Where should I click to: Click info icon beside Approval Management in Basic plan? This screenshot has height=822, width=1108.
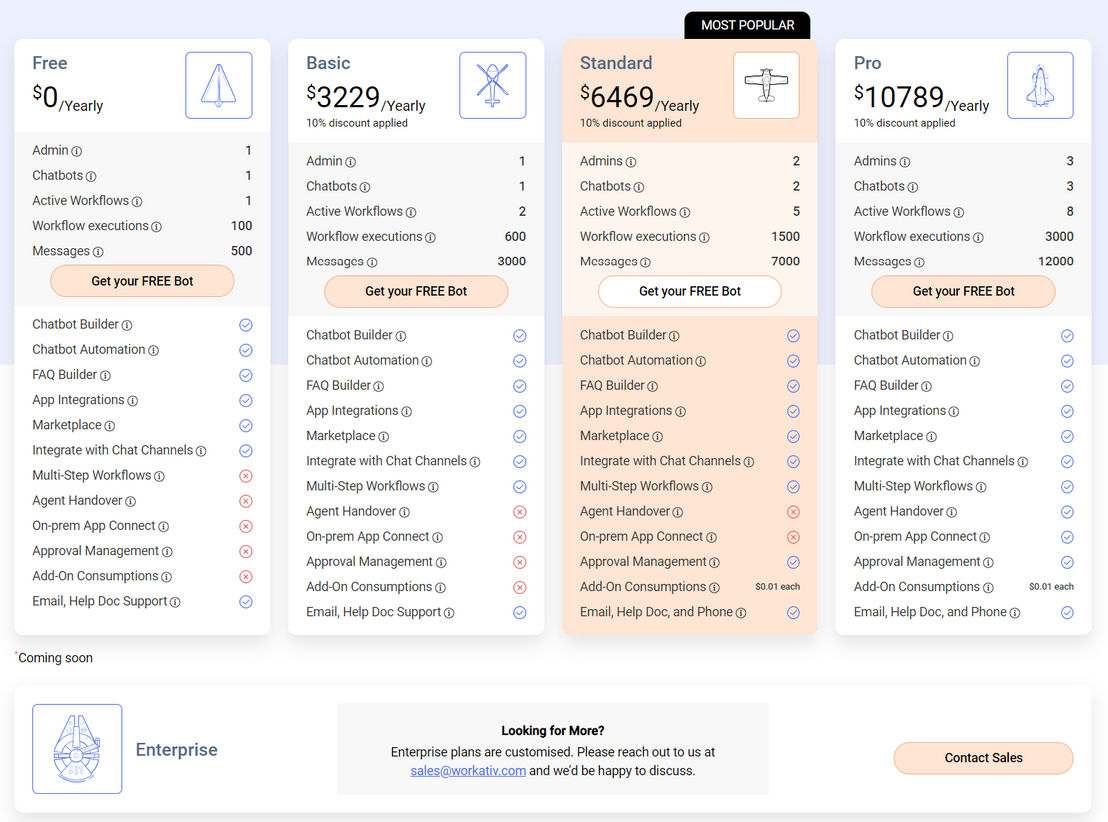pos(441,563)
